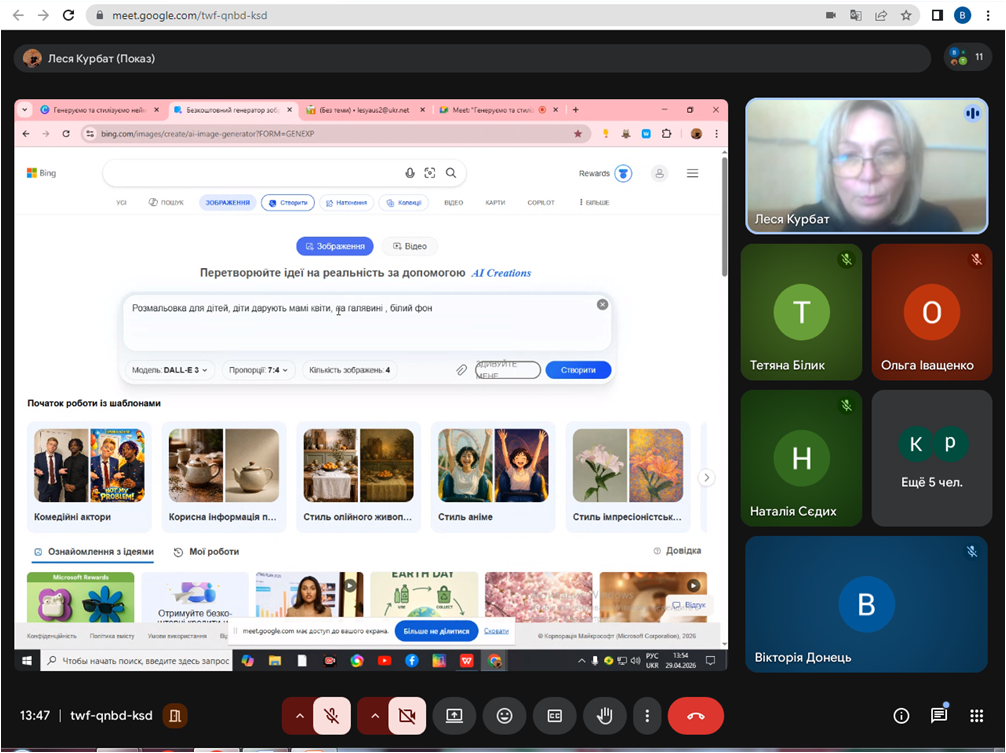
Task: Toggle closed captions
Action: tap(554, 716)
